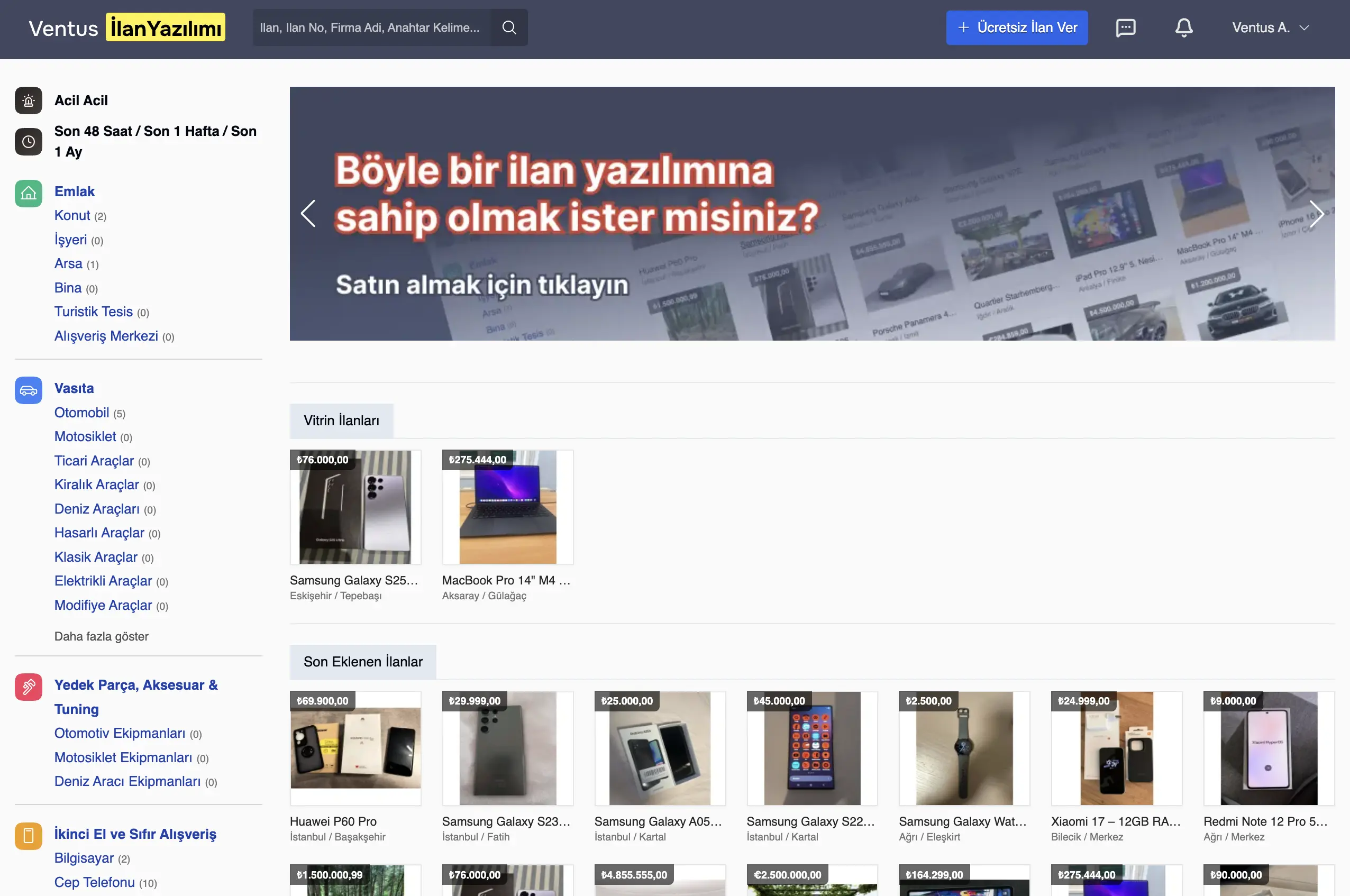Viewport: 1350px width, 896px height.
Task: Open the Motosiklet Ekipmanları subcategory
Action: pos(123,758)
